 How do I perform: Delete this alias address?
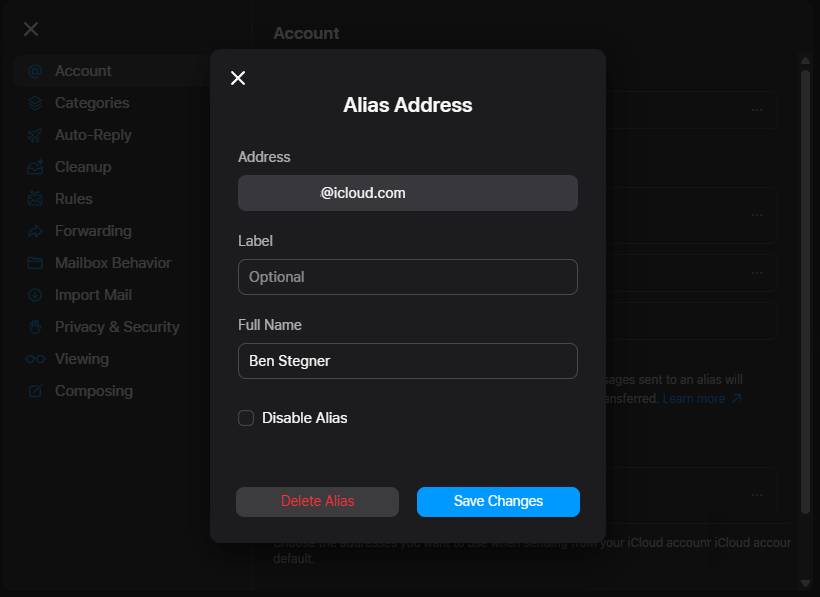317,501
